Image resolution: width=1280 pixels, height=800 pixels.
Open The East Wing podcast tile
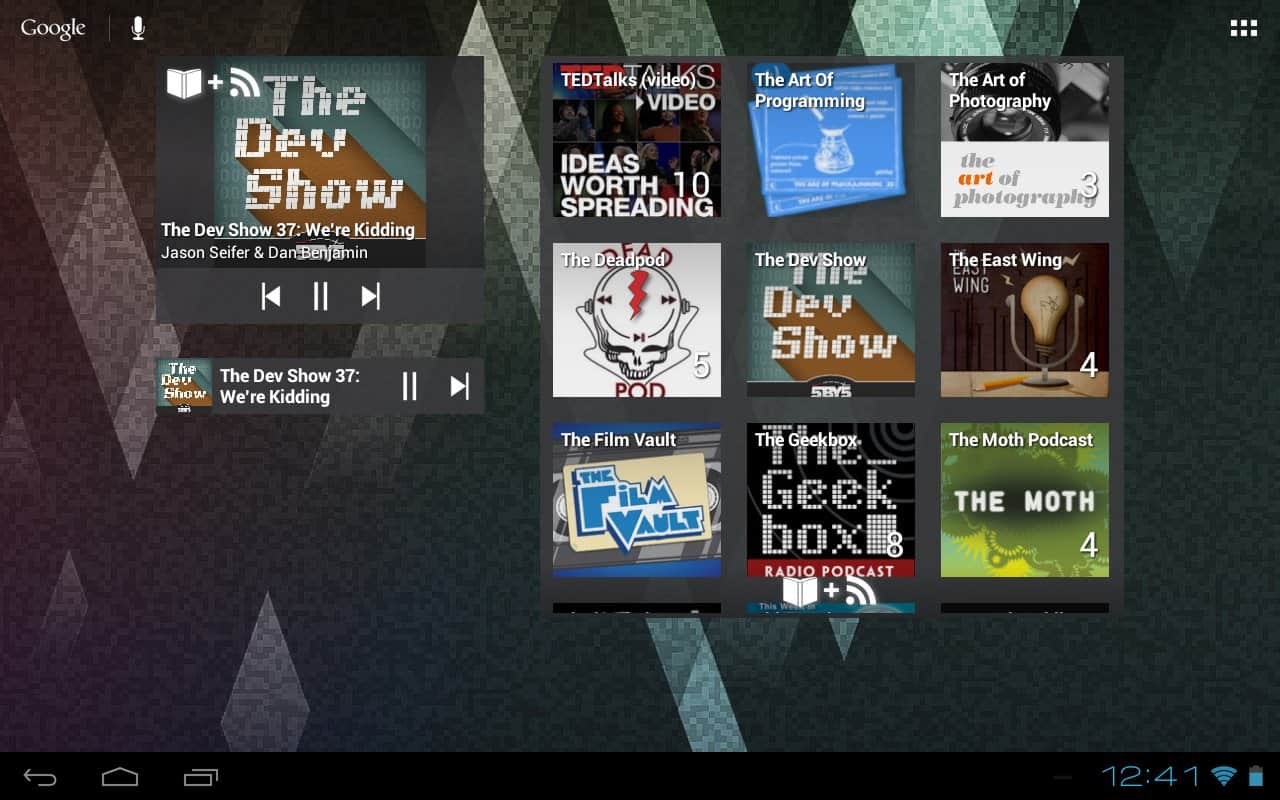tap(1024, 320)
